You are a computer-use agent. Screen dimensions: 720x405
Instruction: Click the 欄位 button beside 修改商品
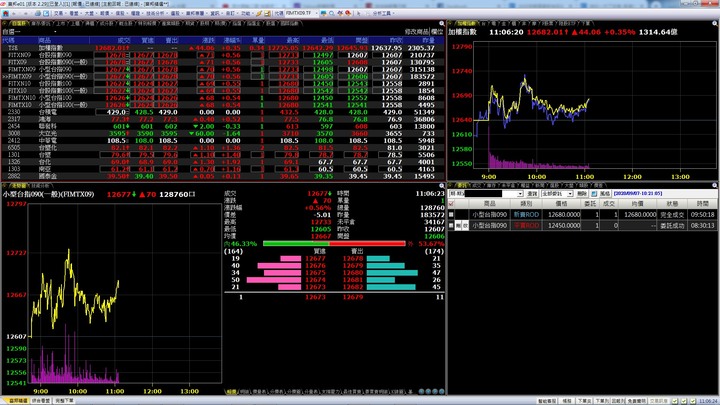(437, 32)
